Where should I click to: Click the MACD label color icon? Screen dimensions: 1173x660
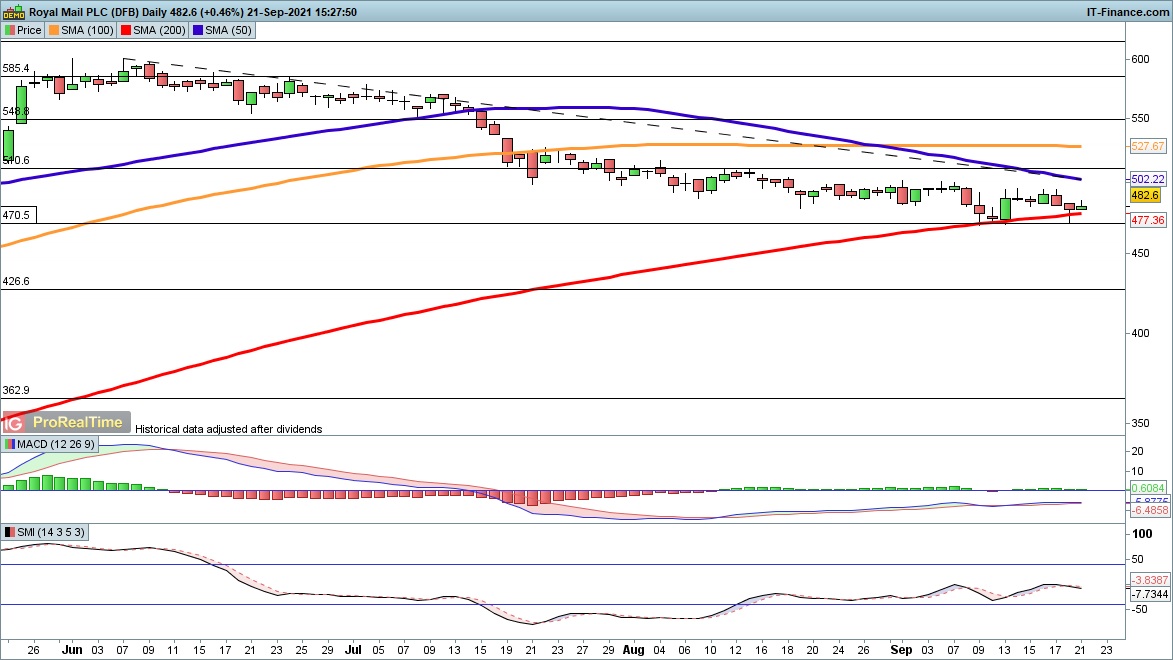(x=10, y=444)
